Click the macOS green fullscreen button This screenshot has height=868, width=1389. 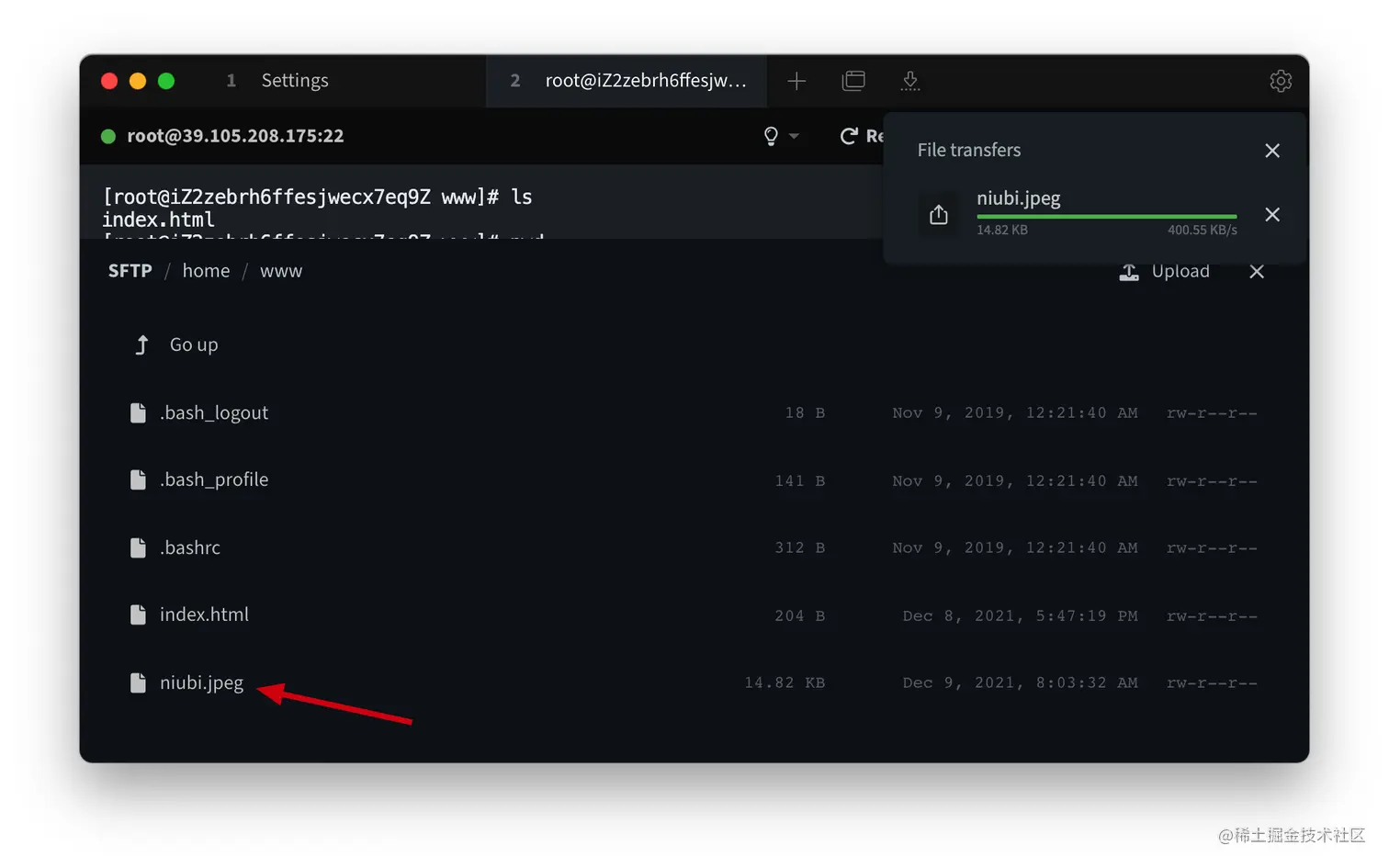tap(166, 81)
